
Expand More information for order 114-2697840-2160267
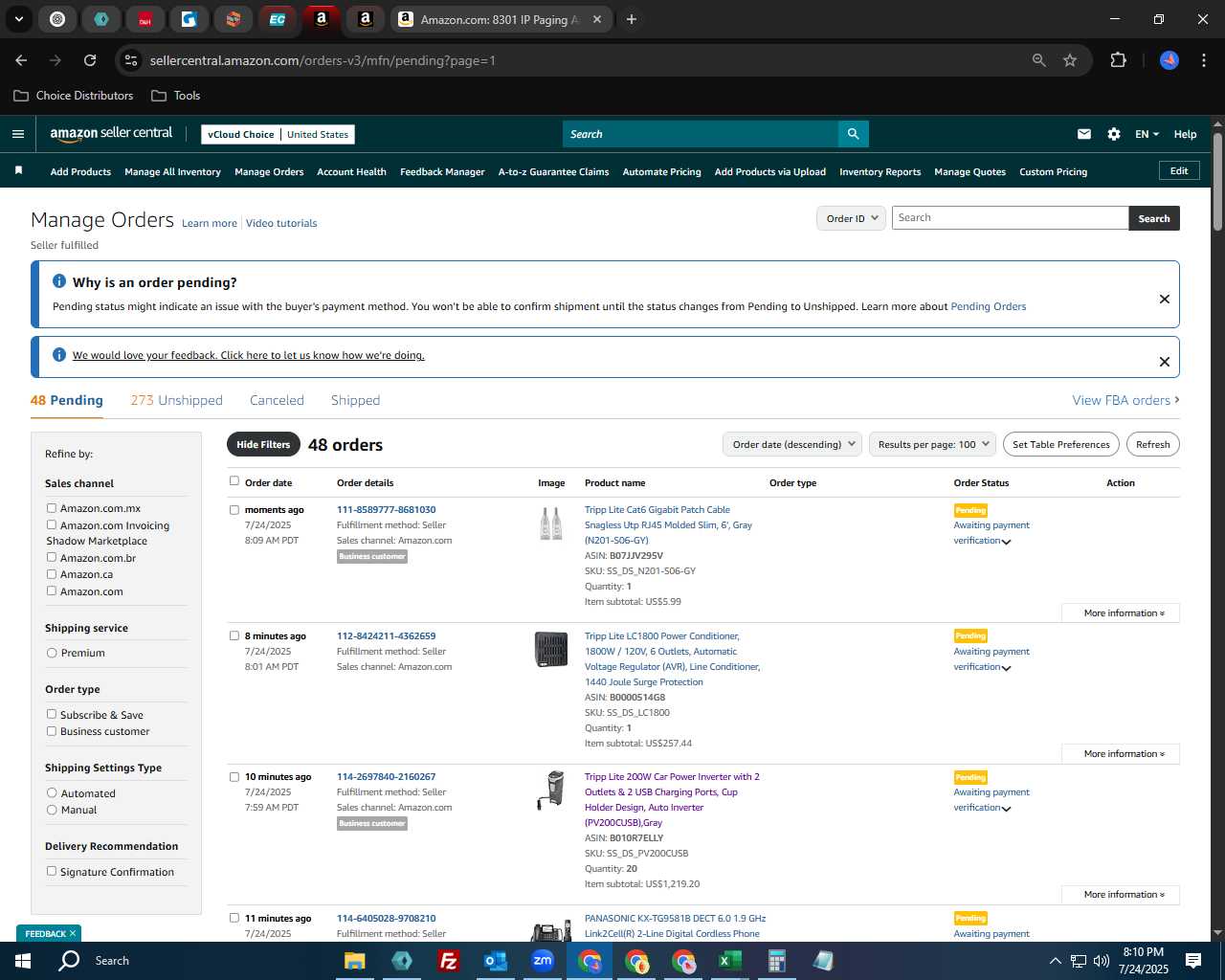coord(1121,895)
